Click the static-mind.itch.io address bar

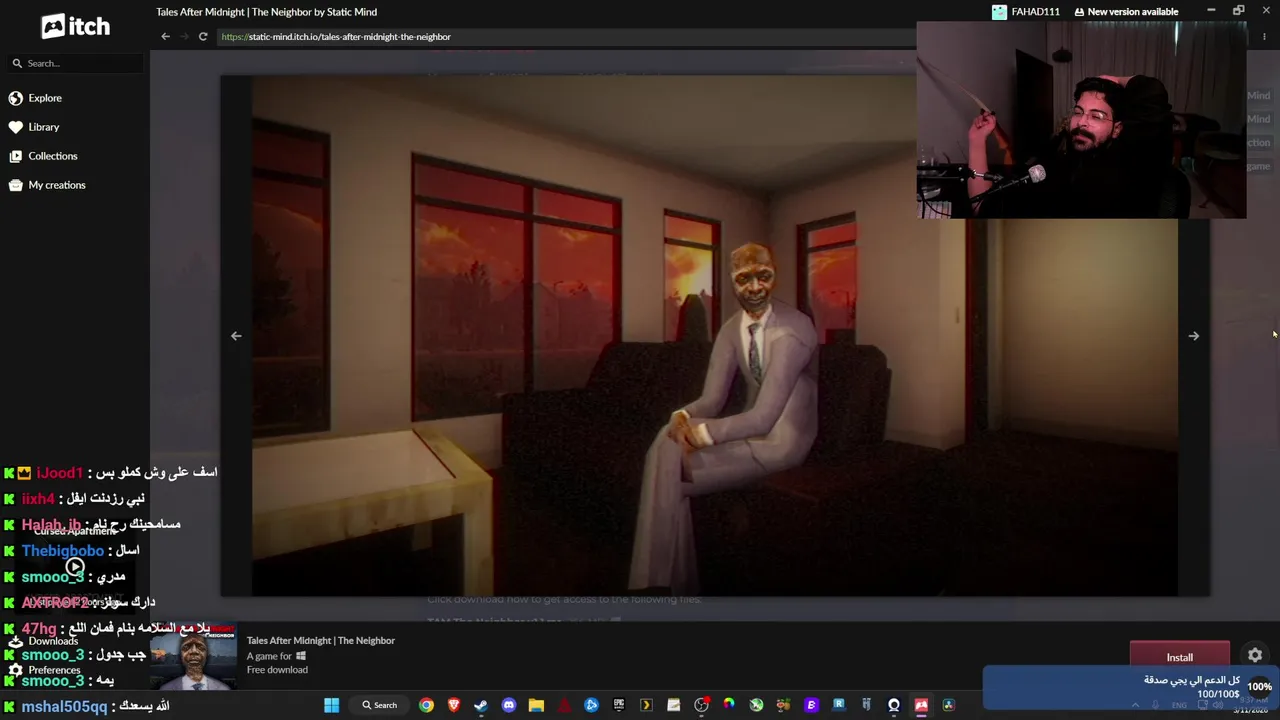(565, 37)
